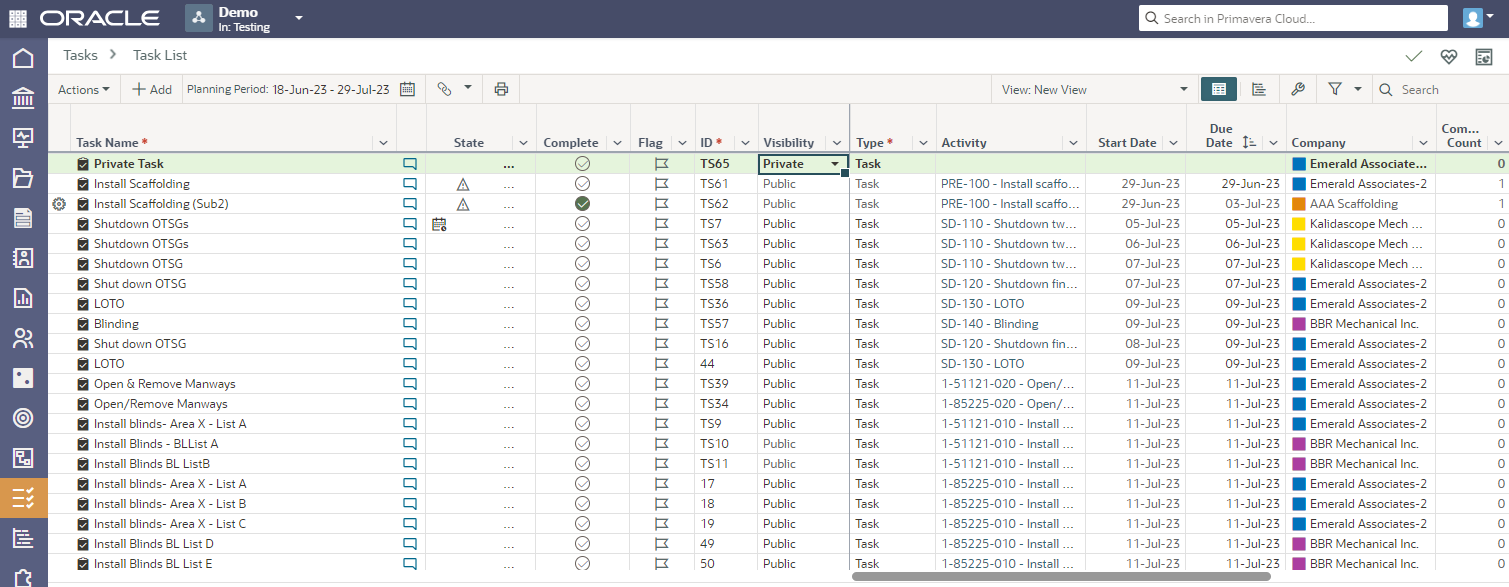
Task: Switch to Gantt chart view icon
Action: click(x=1258, y=89)
